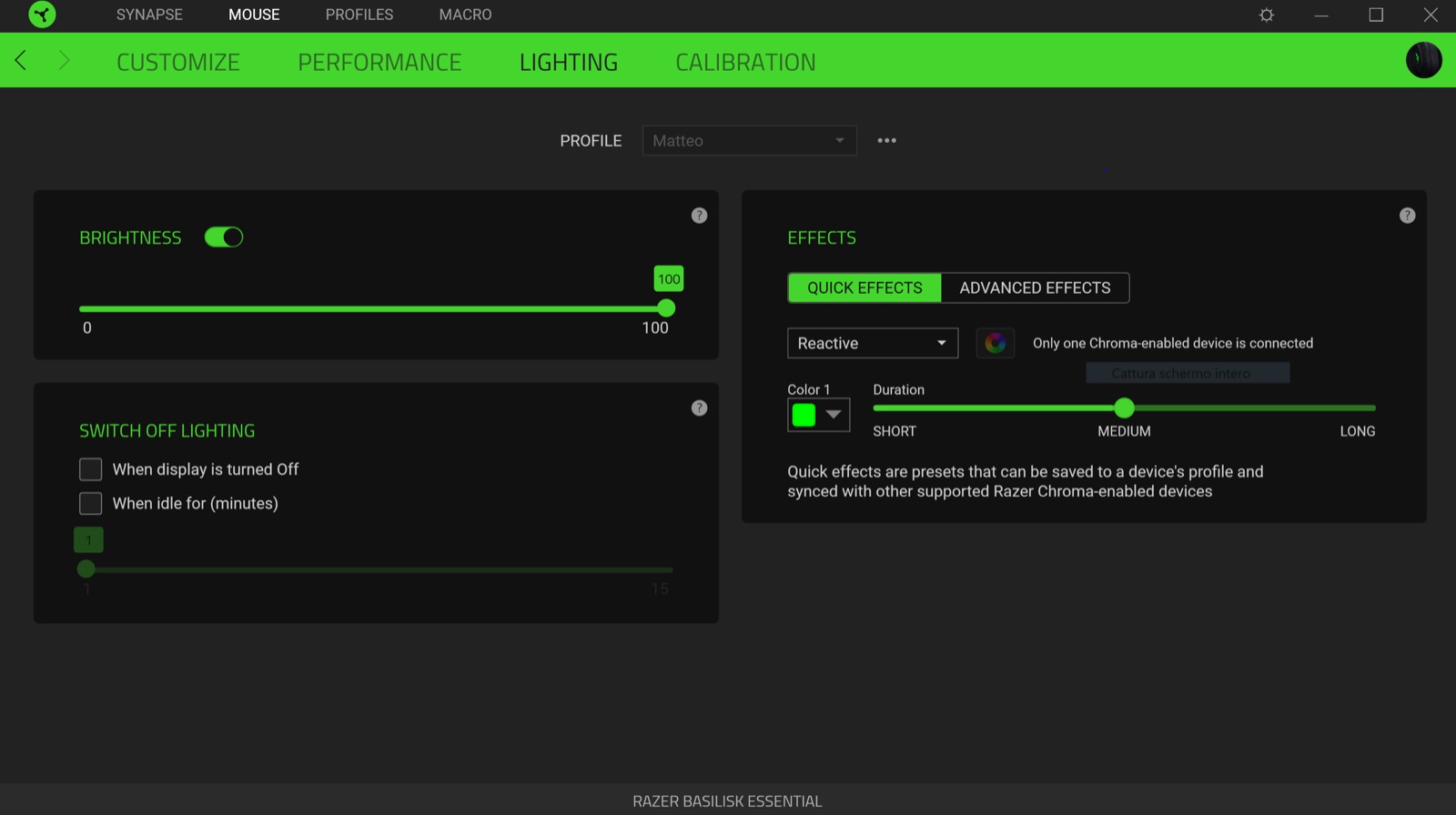Viewport: 1456px width, 815px height.
Task: Enable 'When display is turned Off' checkbox
Action: pos(91,469)
